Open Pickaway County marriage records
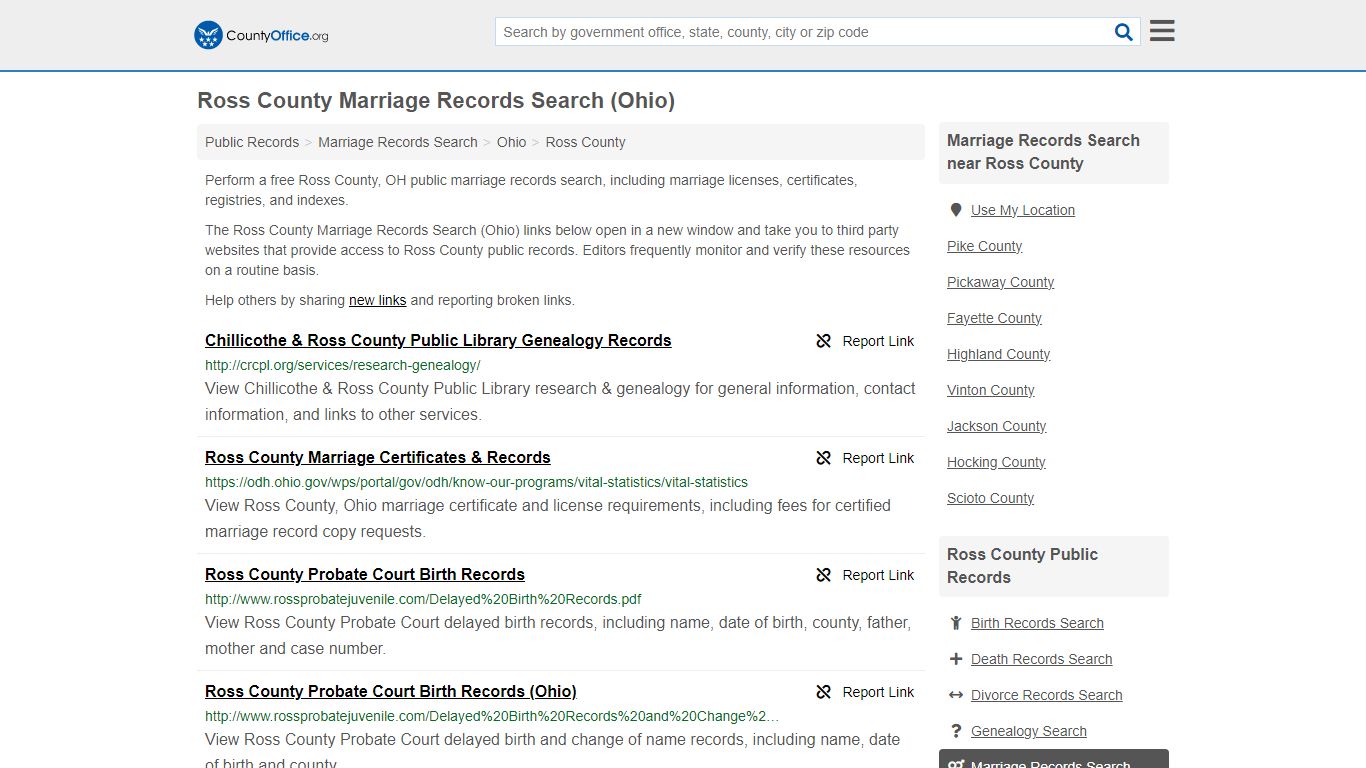This screenshot has height=768, width=1366. pos(1000,282)
